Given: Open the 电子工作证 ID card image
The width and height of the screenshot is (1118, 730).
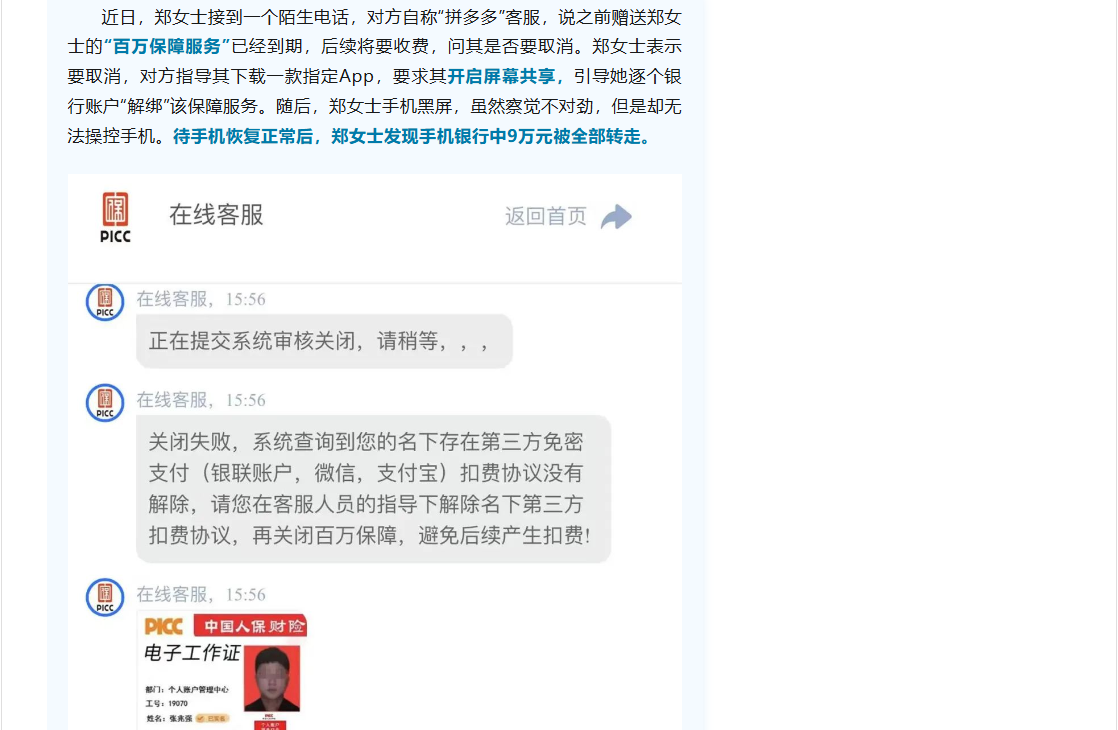Looking at the screenshot, I should point(223,671).
